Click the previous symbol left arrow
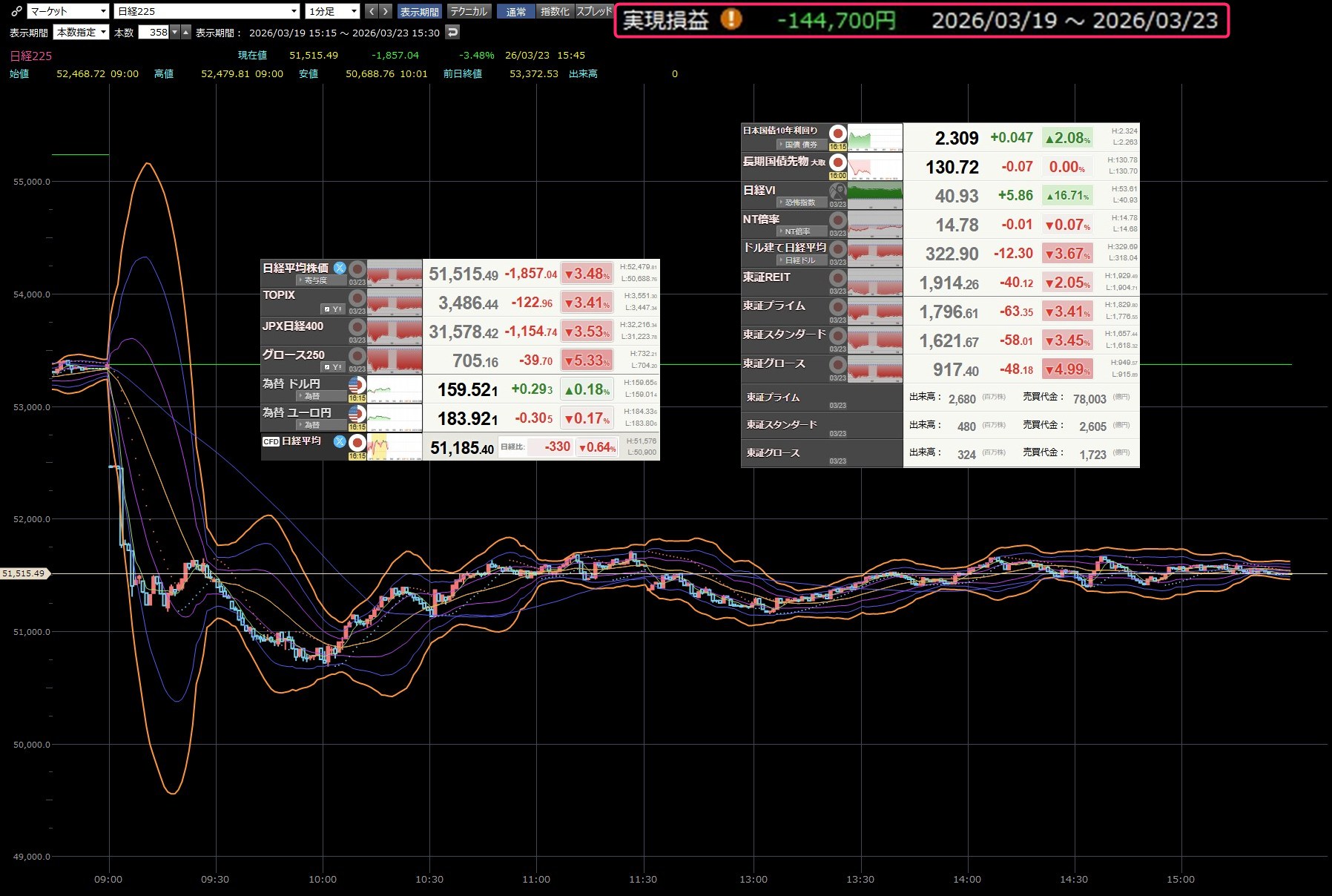The image size is (1332, 896). (x=372, y=11)
